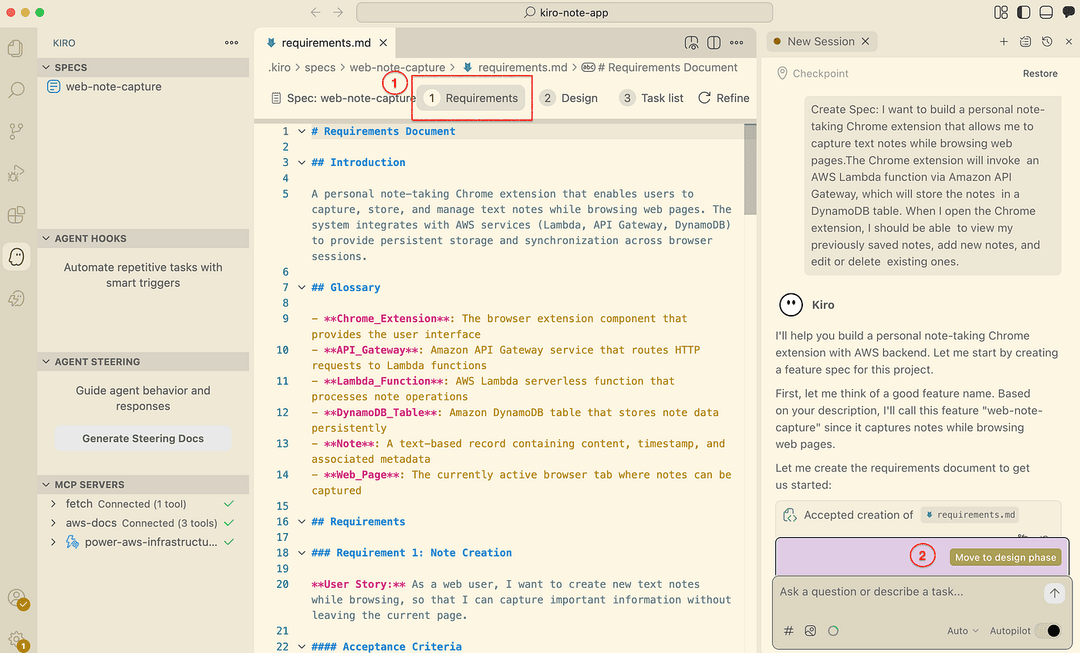Collapse the MCP SERVERS section

tap(46, 484)
